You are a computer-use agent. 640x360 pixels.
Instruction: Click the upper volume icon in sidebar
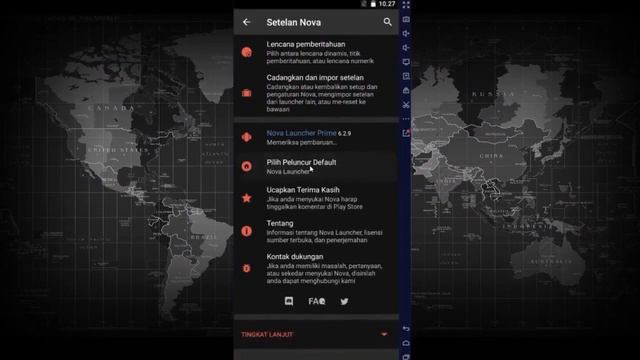[x=406, y=33]
